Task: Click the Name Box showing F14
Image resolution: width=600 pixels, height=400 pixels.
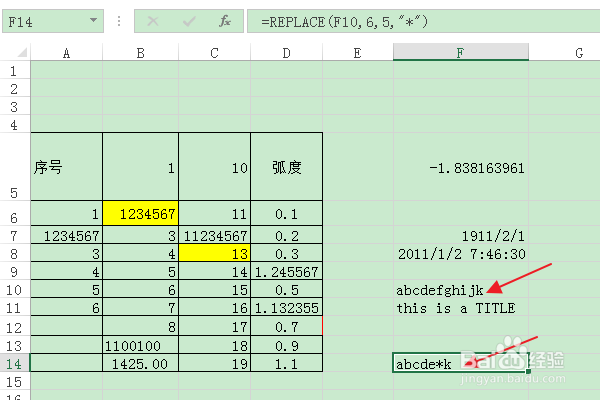Action: pos(53,21)
